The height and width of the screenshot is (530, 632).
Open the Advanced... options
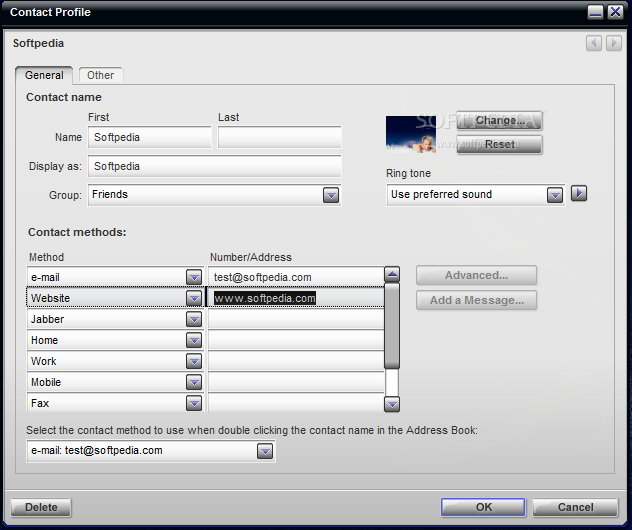tap(476, 275)
